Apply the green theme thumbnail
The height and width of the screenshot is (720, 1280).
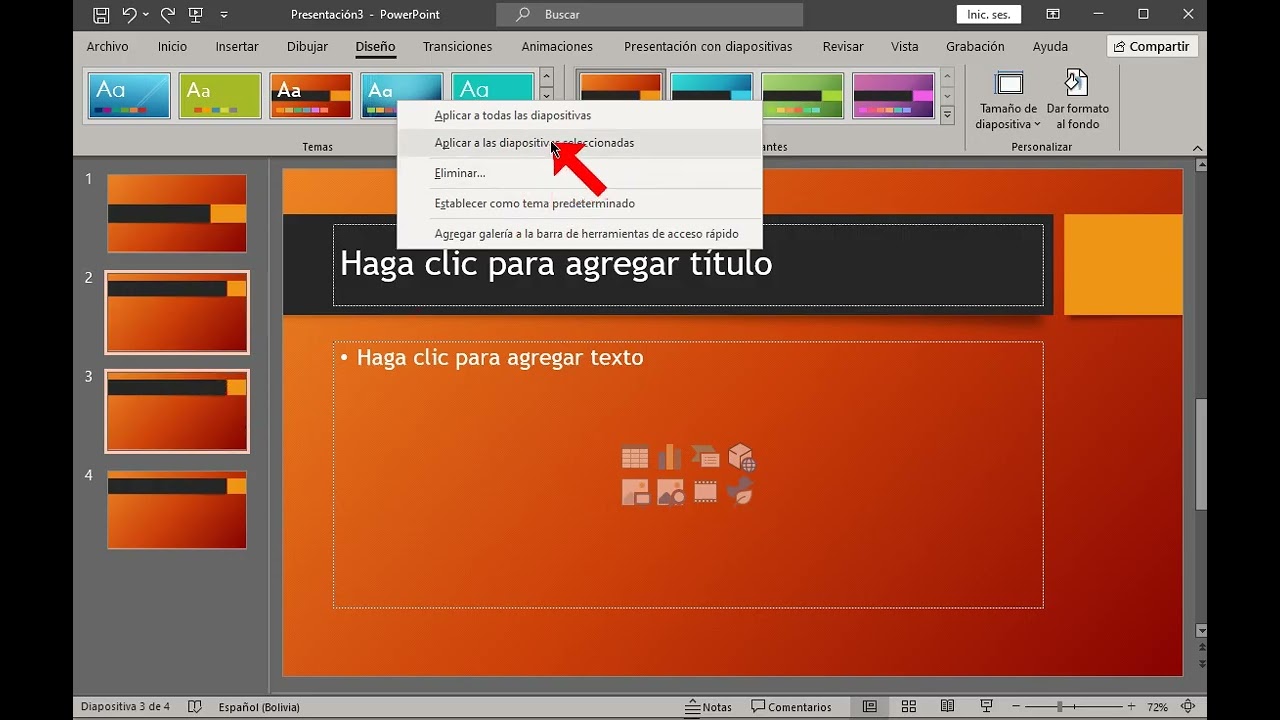(x=220, y=96)
